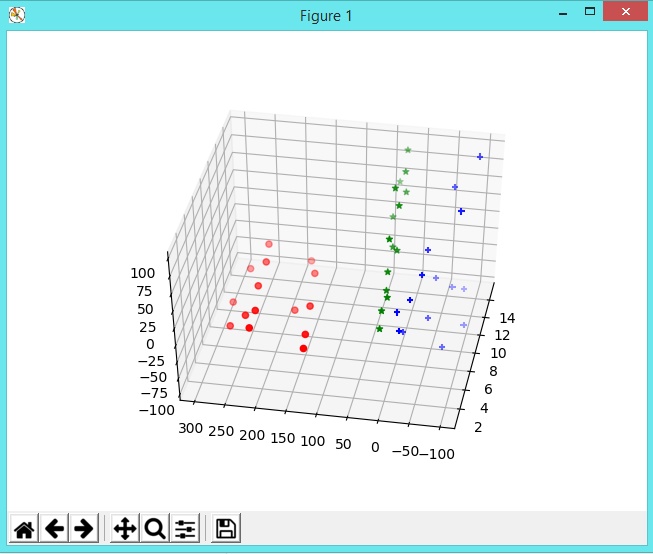Click the right axis tick label "8"
Screen dimensions: 653x554
click(x=493, y=371)
